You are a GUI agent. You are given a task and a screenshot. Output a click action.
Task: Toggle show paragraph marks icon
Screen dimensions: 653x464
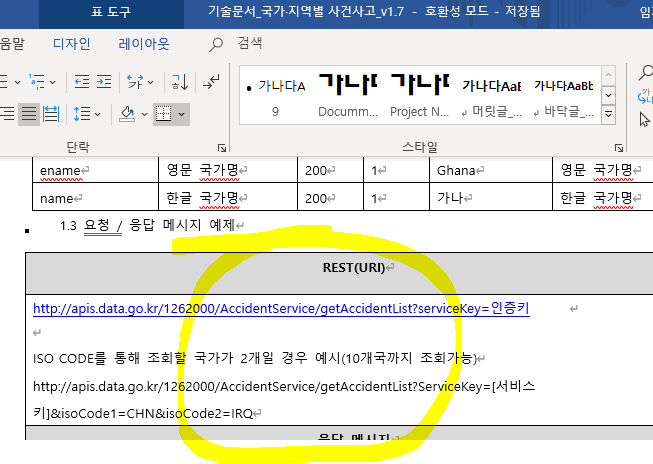click(x=211, y=82)
